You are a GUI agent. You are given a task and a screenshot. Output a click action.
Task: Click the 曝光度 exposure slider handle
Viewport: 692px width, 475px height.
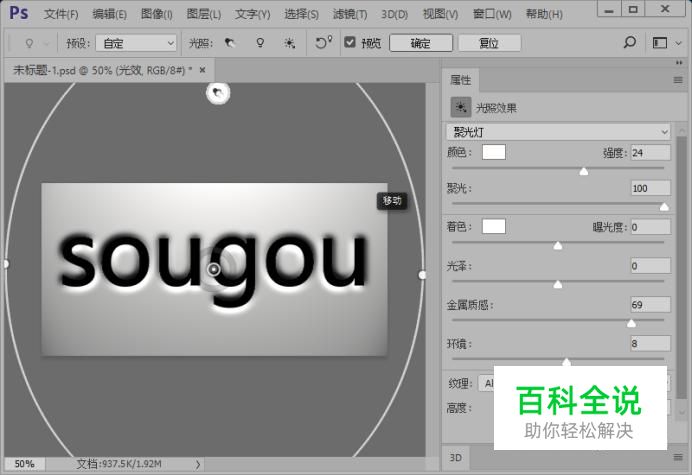coord(558,245)
